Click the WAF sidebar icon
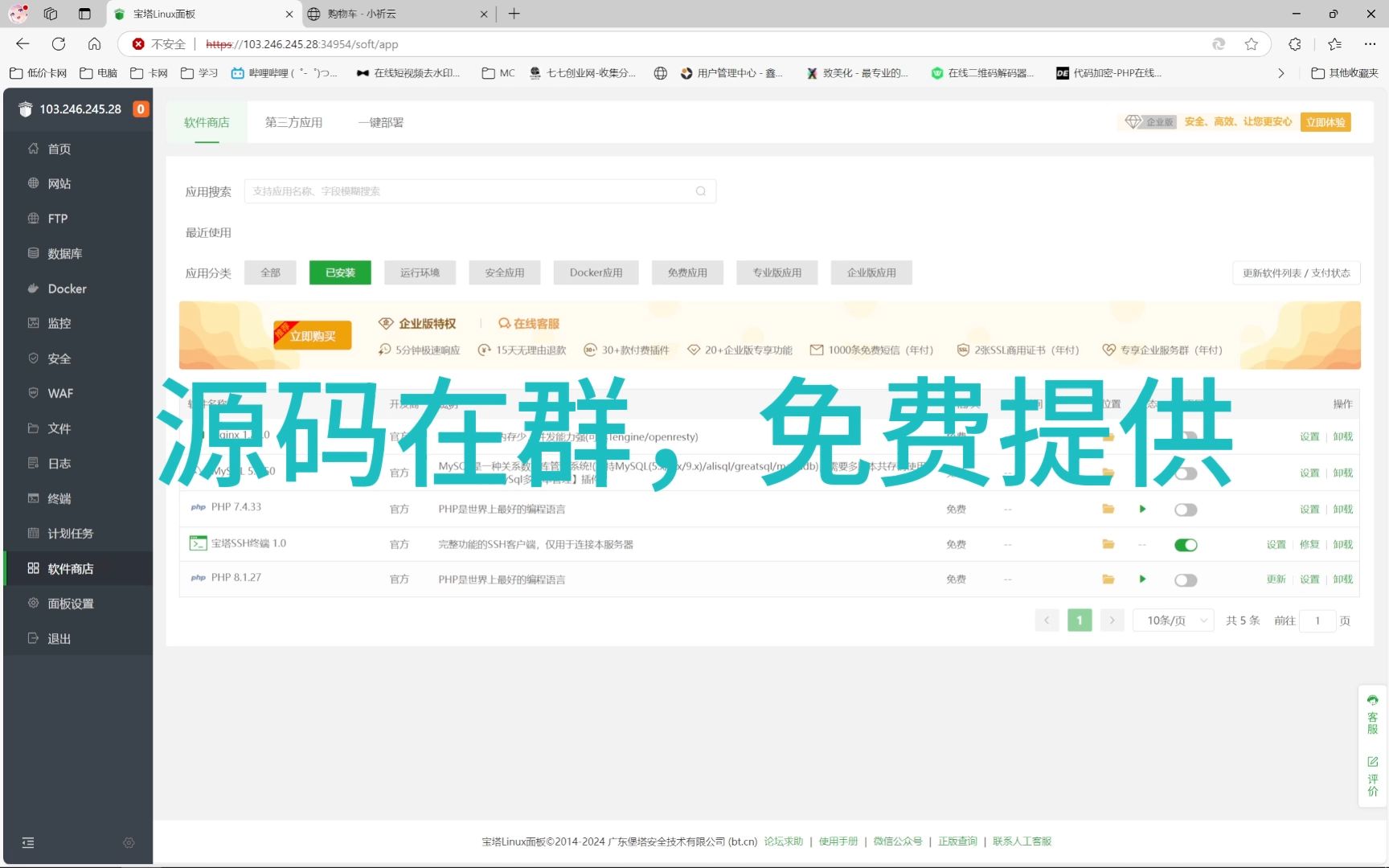 pos(59,393)
